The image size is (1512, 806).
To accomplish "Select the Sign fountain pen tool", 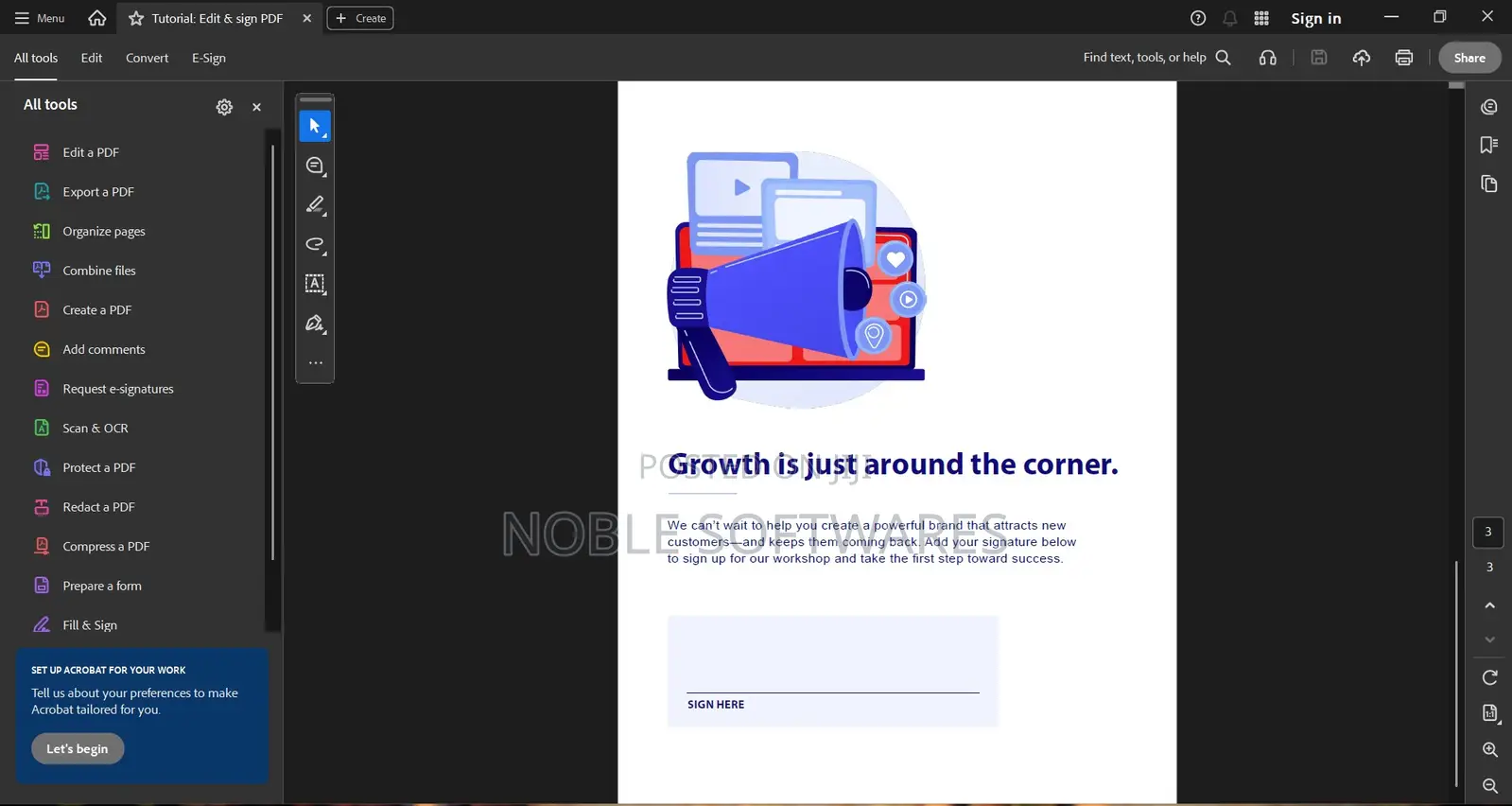I will point(315,324).
